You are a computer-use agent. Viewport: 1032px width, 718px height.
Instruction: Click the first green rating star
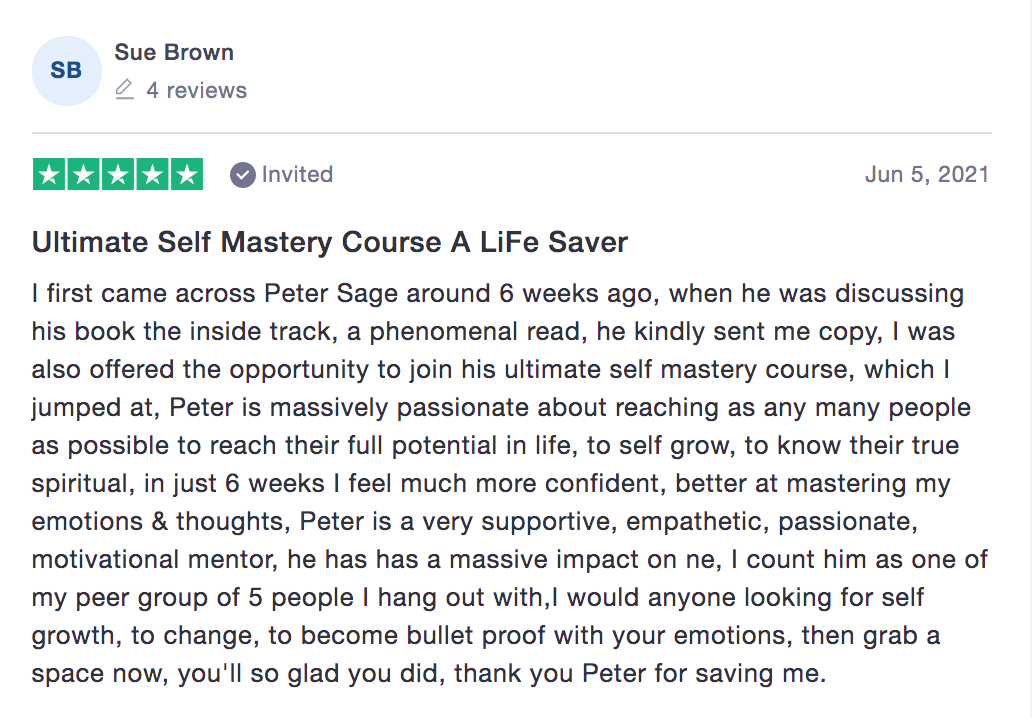[50, 175]
